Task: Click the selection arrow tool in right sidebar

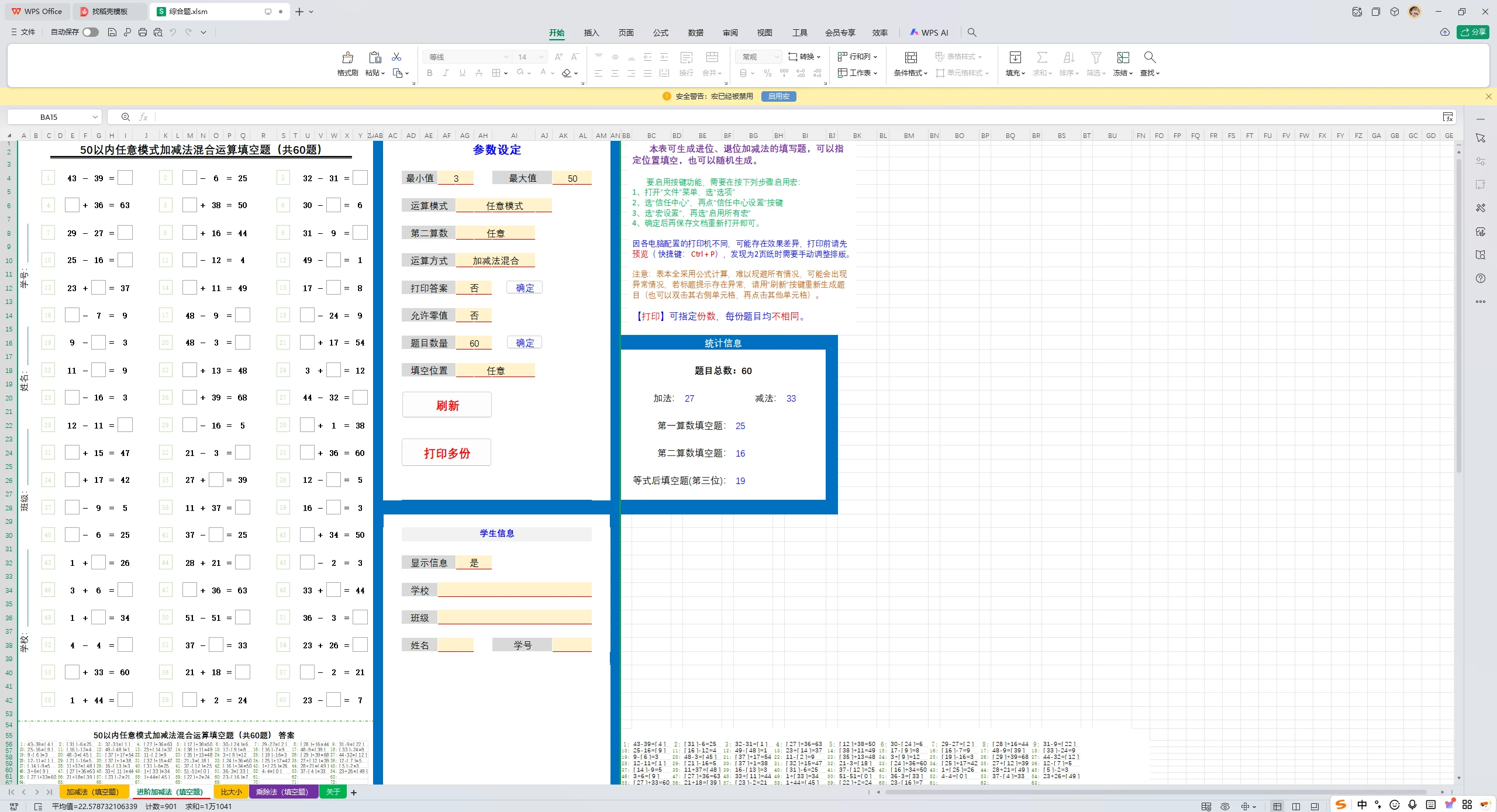Action: (1480, 138)
